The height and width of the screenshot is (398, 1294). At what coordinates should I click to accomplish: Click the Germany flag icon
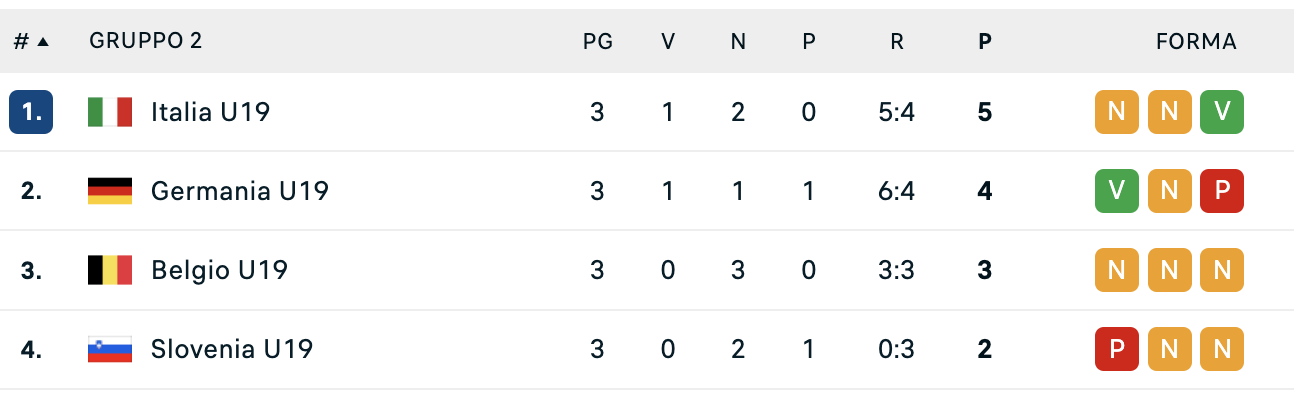coord(110,191)
